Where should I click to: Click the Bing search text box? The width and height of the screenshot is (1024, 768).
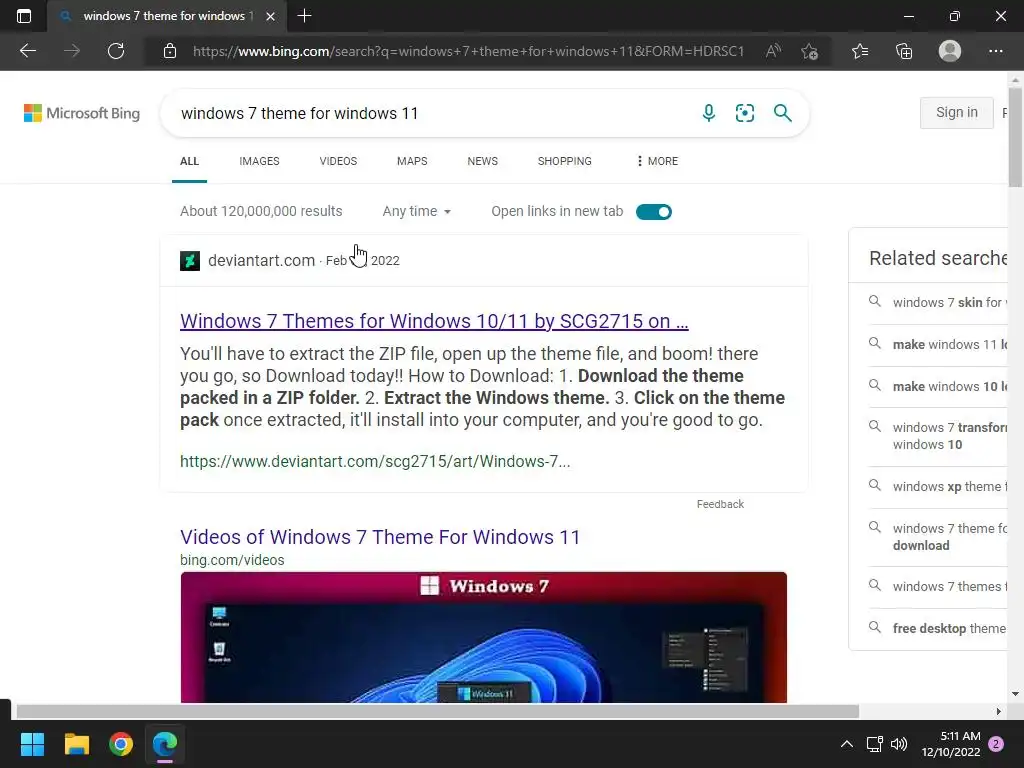(x=431, y=114)
